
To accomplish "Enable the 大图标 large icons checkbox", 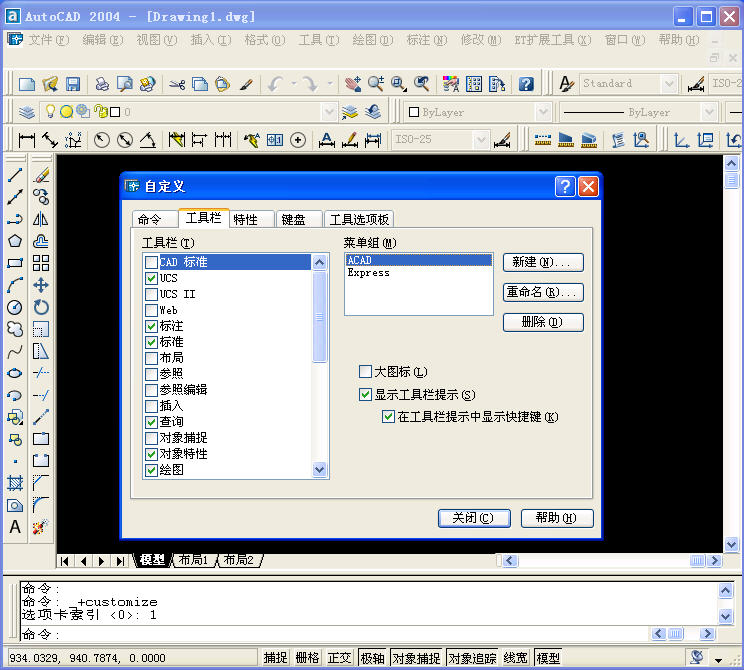I will [365, 372].
